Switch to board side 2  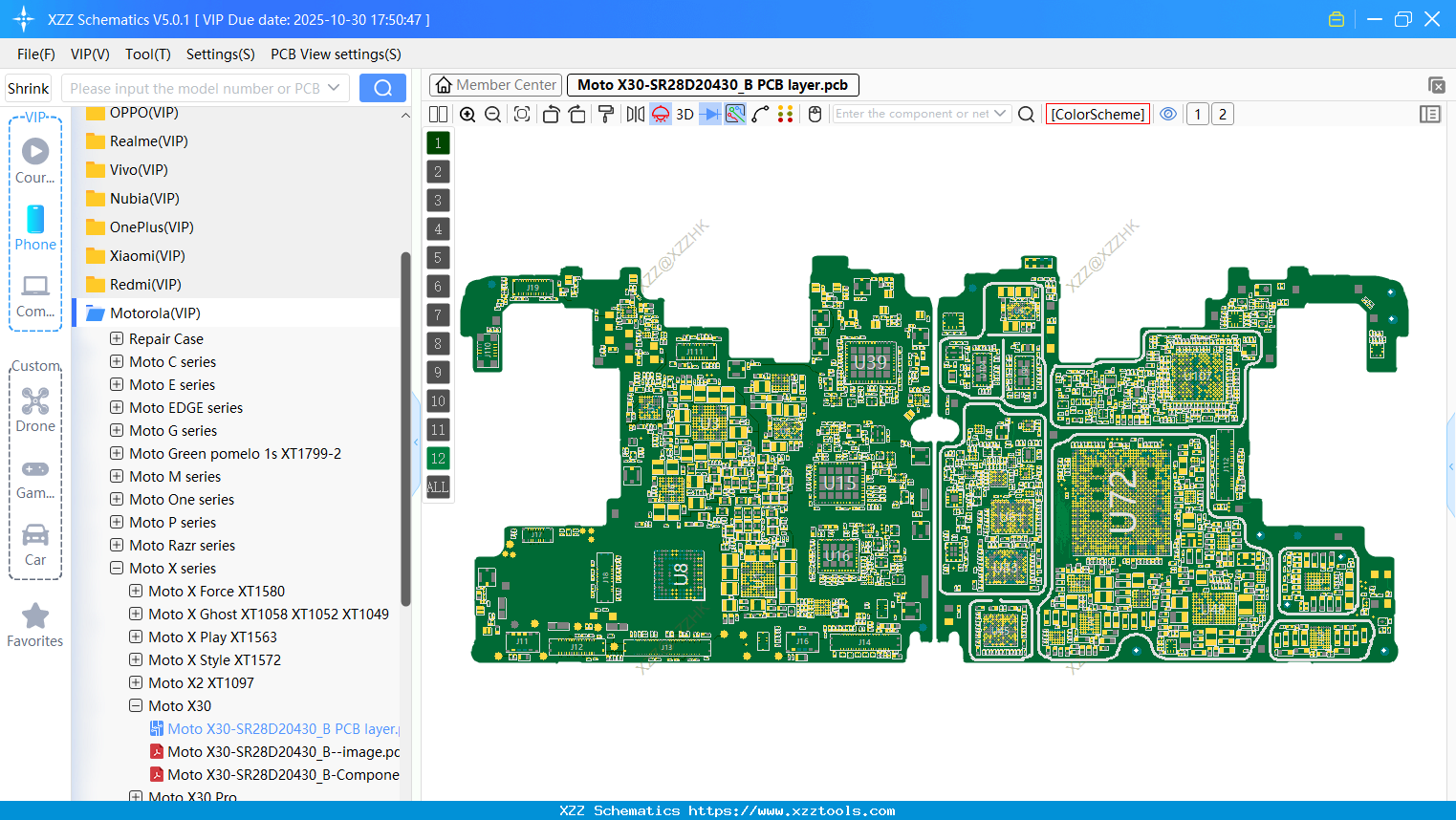tap(1222, 114)
